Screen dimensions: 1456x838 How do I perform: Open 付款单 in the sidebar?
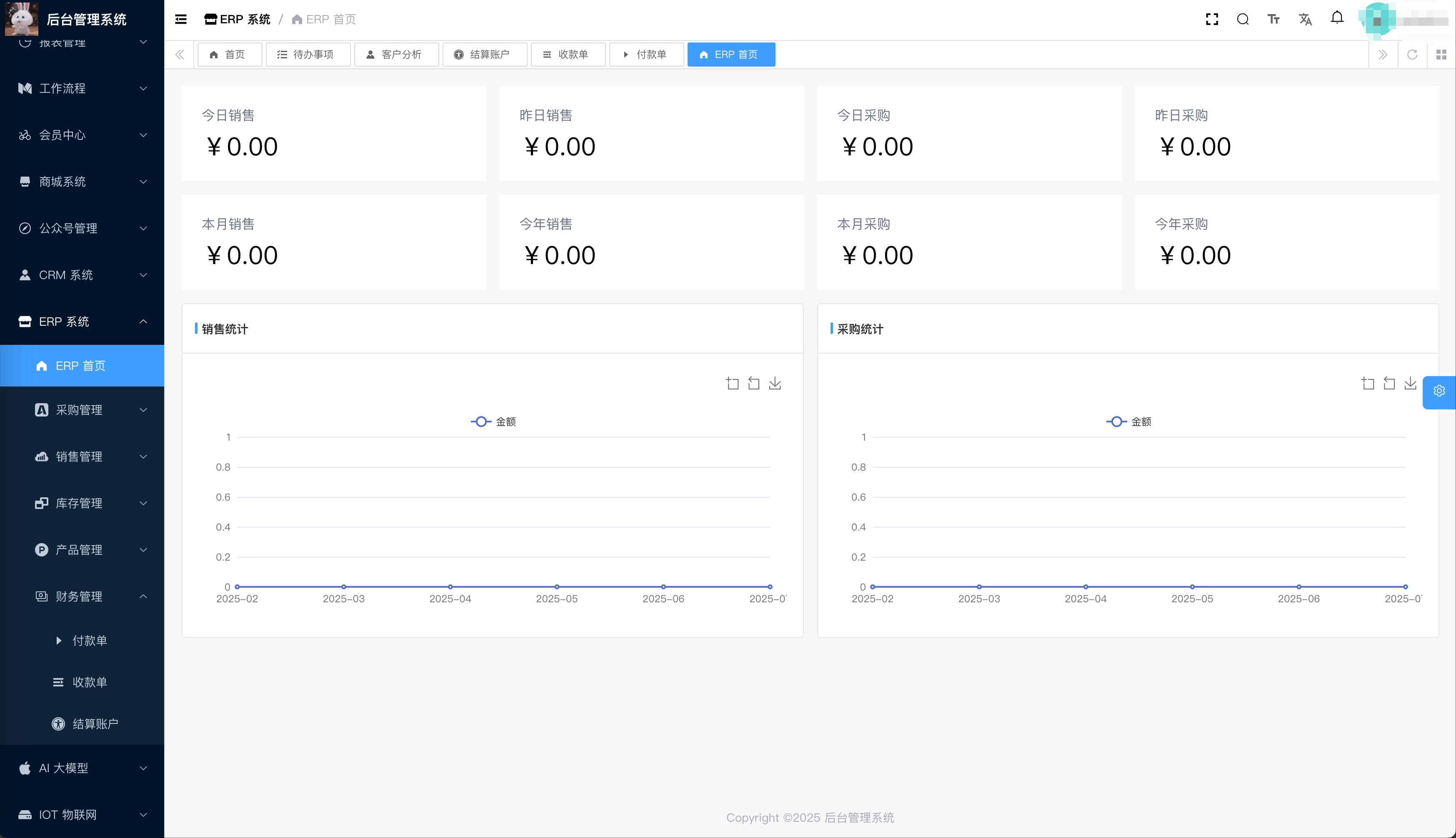click(89, 641)
